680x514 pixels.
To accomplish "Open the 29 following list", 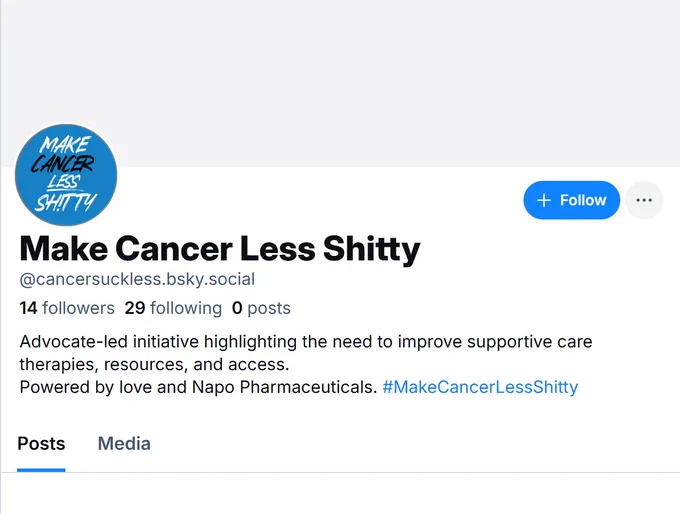I will 173,308.
